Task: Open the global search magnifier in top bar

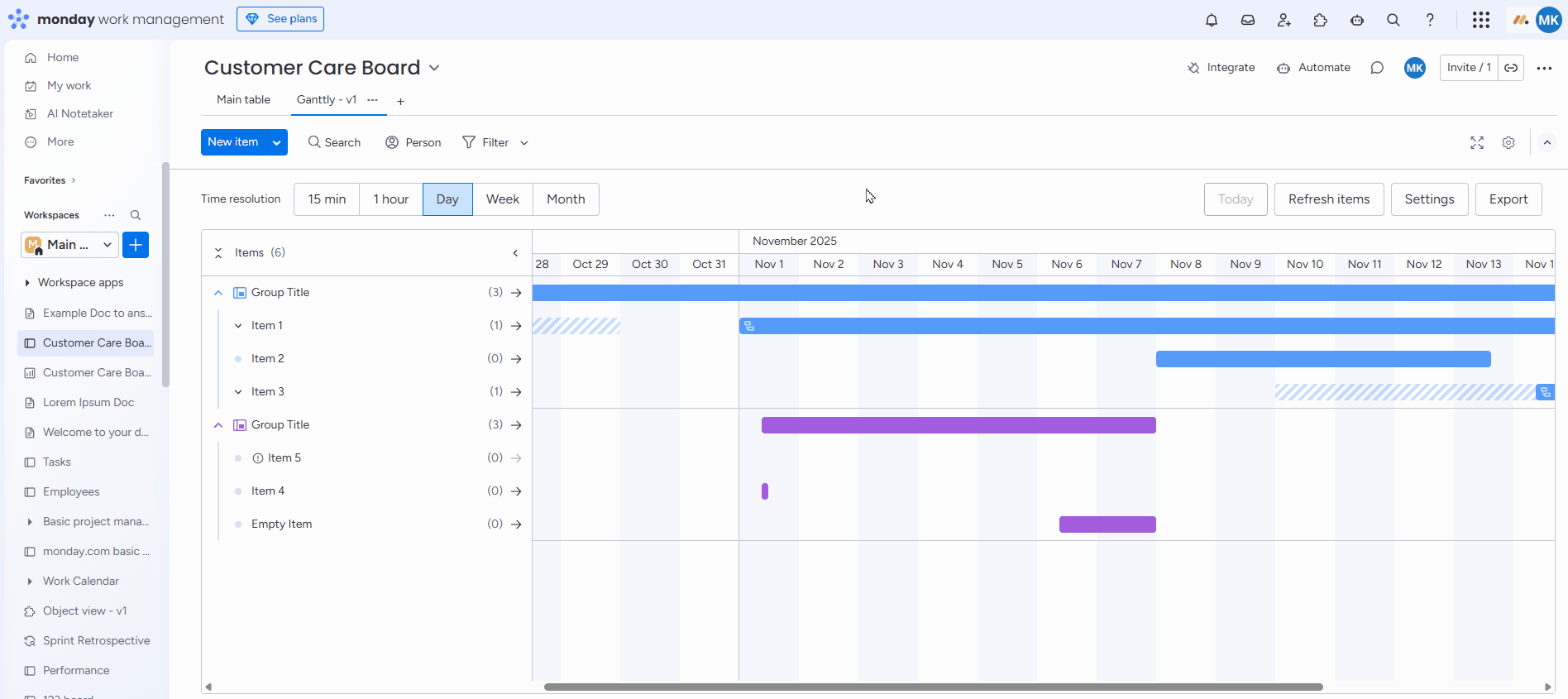Action: tap(1394, 20)
